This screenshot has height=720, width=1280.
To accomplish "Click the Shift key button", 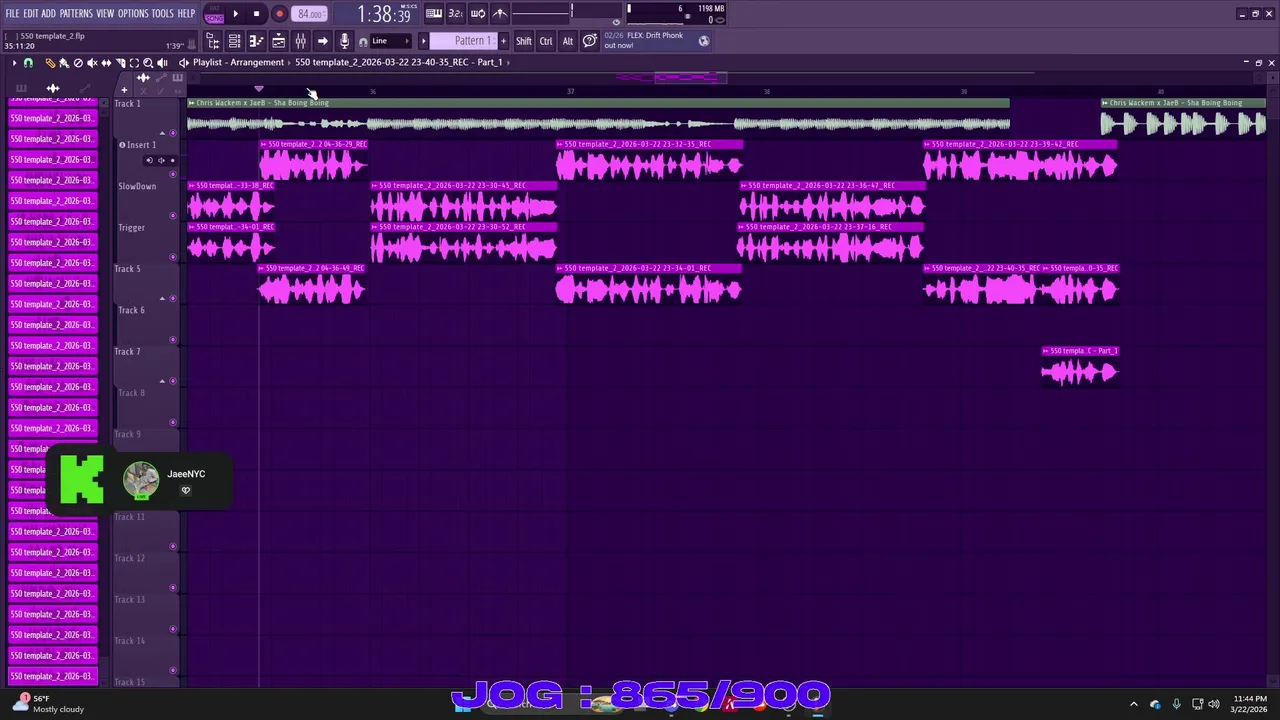I will 524,41.
